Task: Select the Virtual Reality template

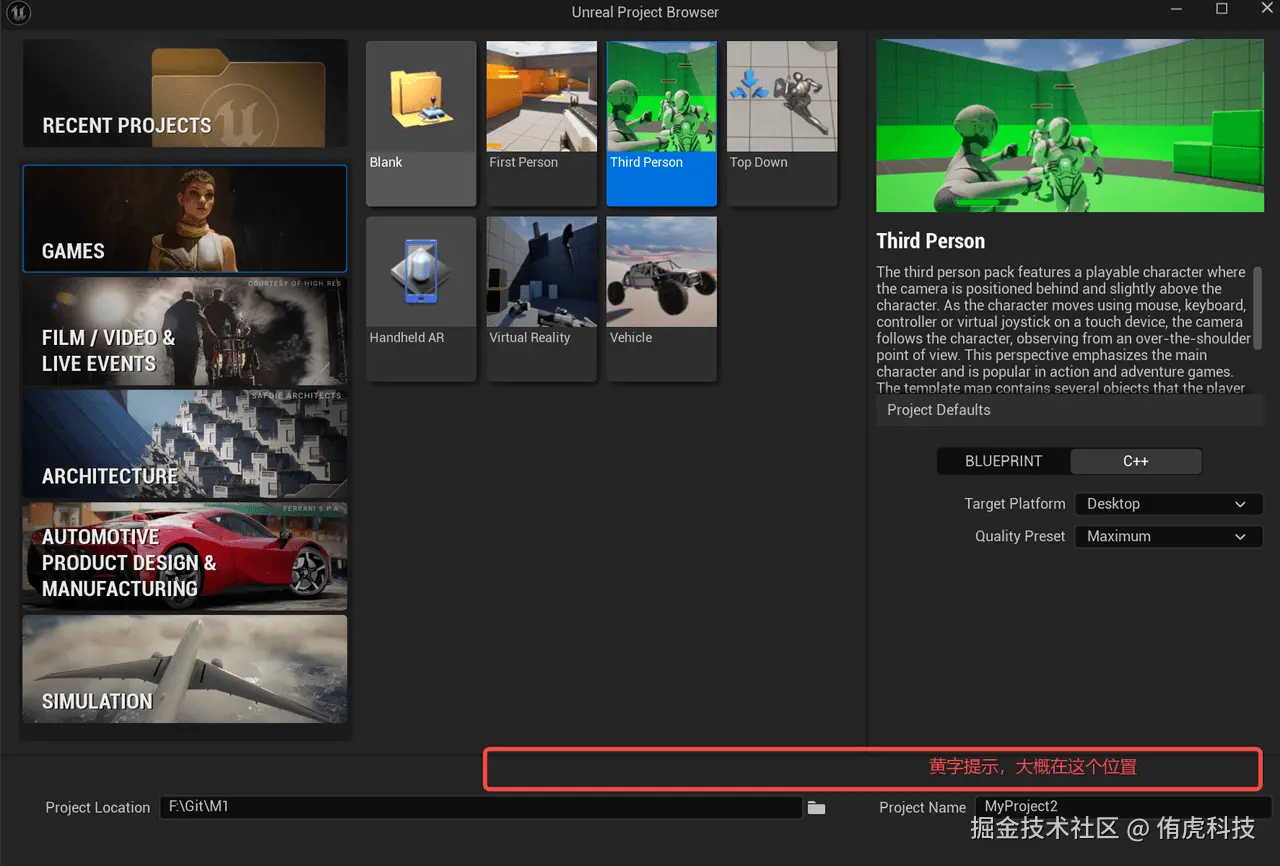Action: click(541, 299)
